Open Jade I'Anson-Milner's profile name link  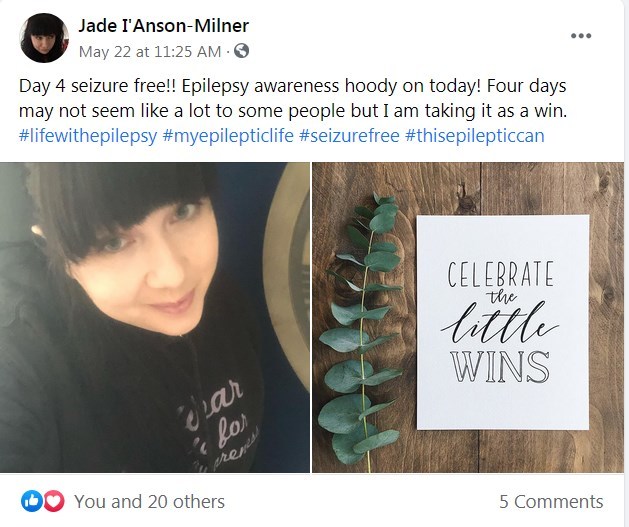pos(164,26)
